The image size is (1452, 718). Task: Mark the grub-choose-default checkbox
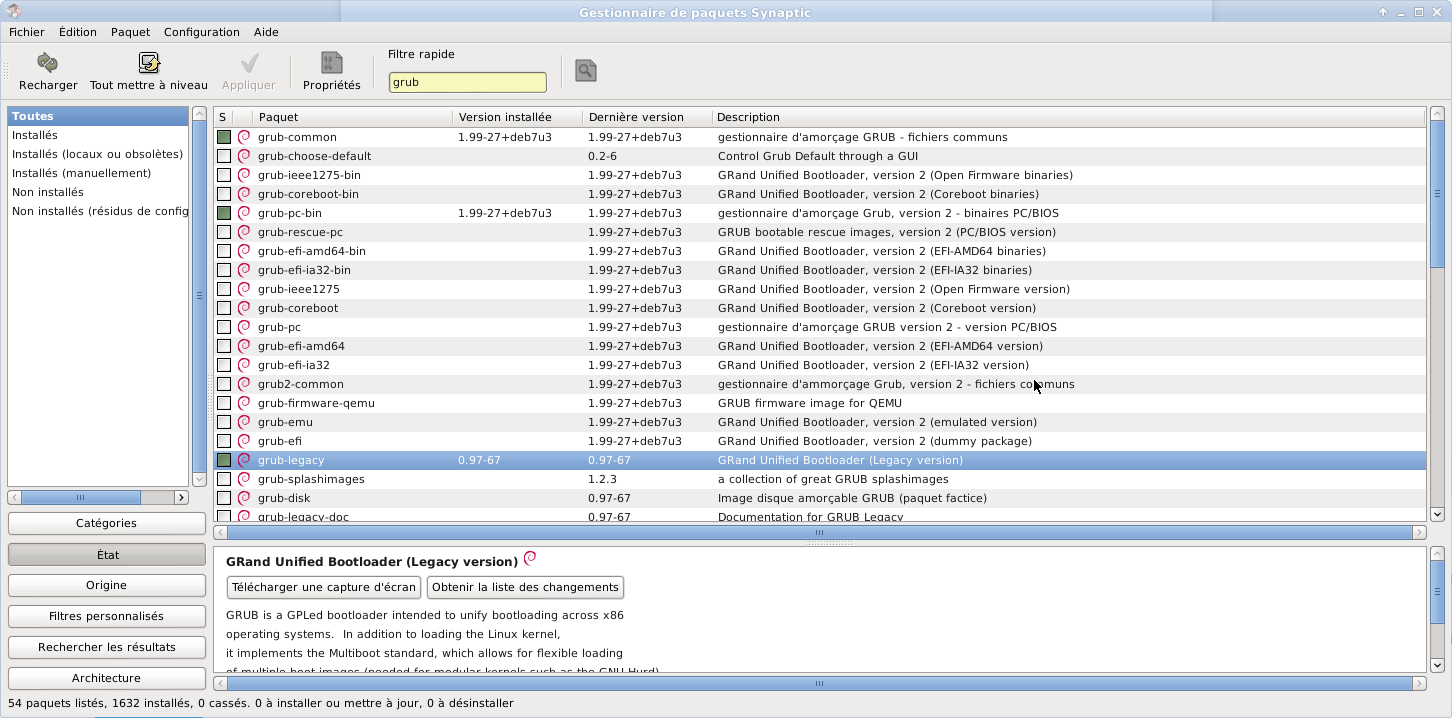click(x=224, y=156)
